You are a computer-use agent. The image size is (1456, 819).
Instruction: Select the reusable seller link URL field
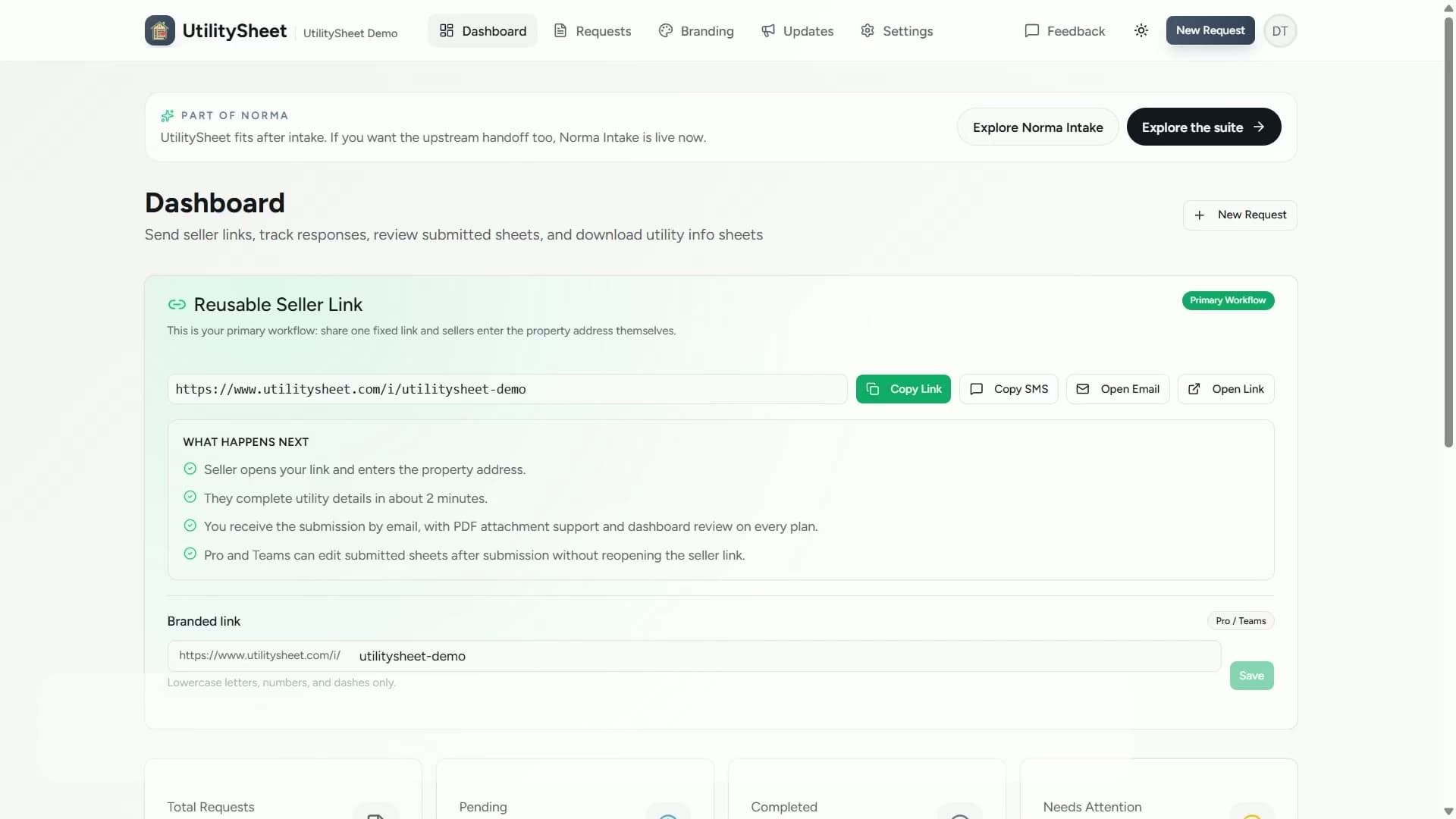[x=507, y=389]
